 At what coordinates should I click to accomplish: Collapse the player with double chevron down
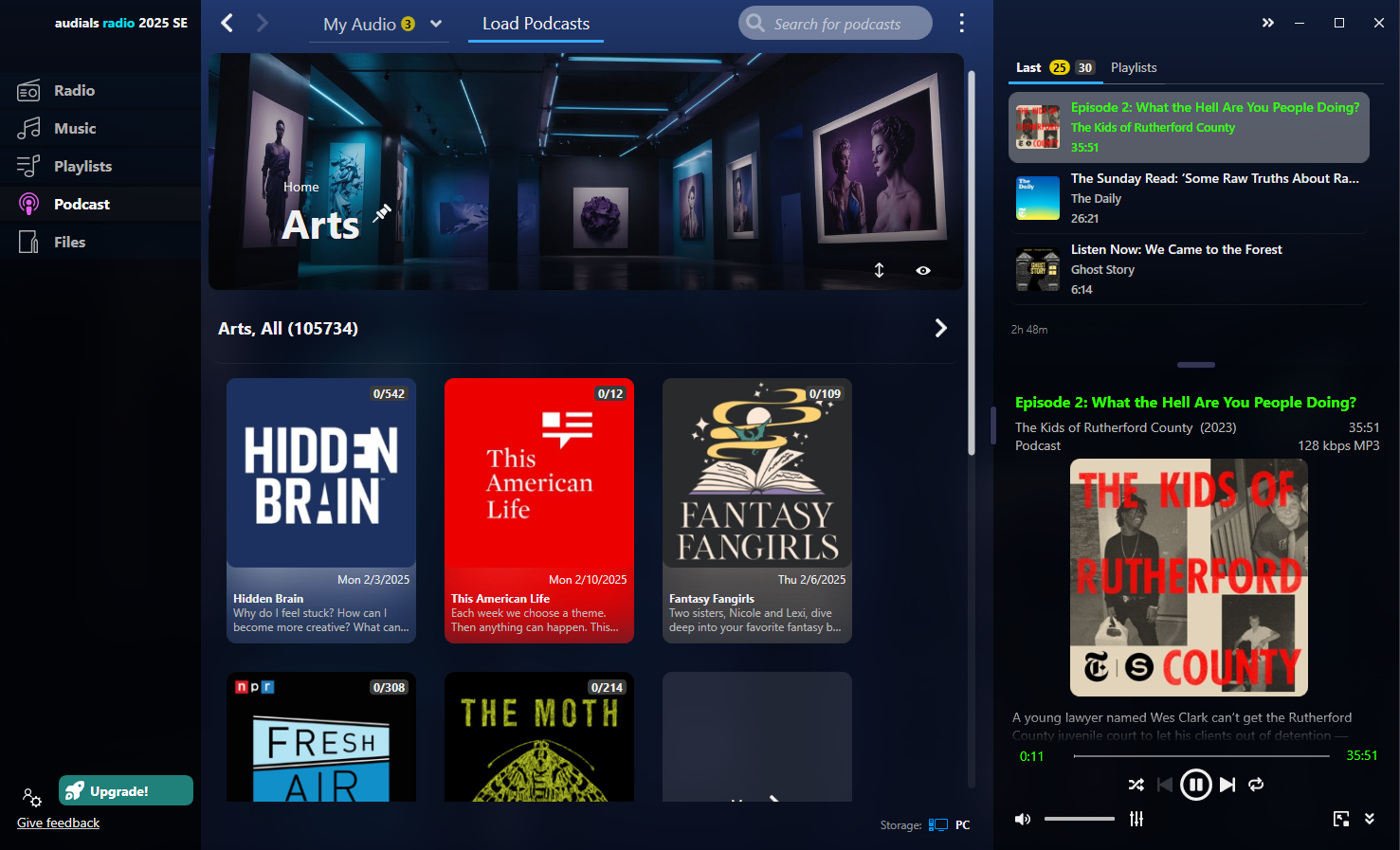click(x=1370, y=819)
